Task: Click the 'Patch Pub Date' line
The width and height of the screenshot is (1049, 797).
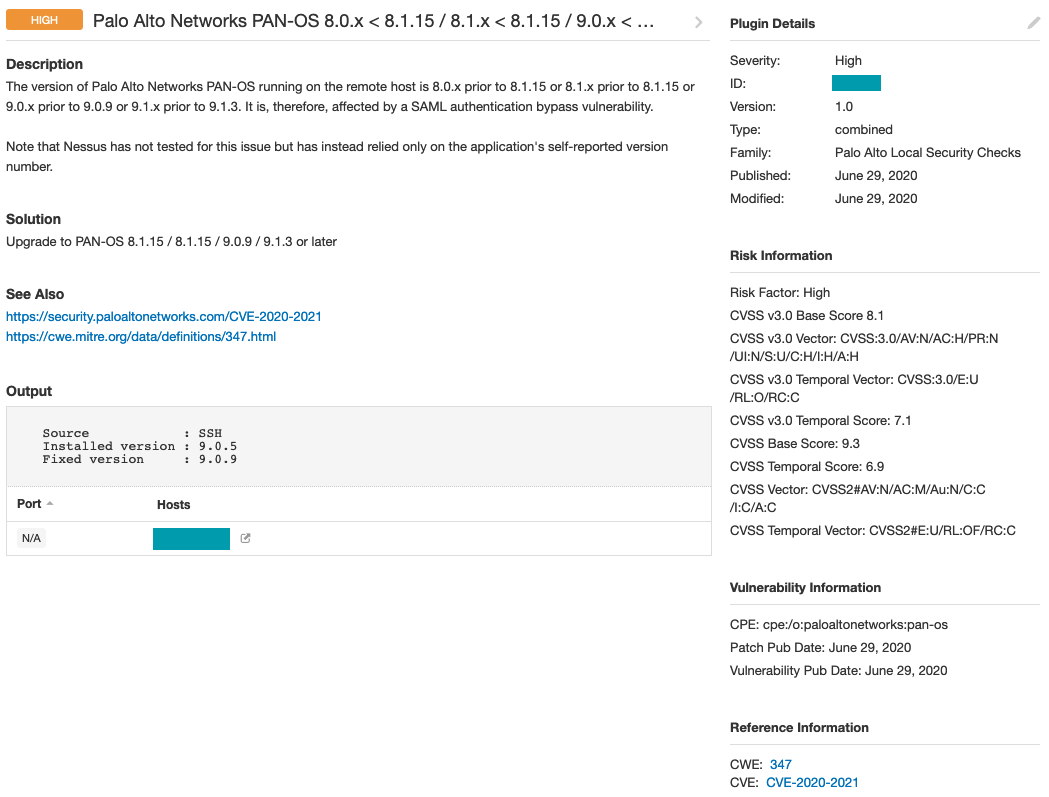Action: coord(820,648)
